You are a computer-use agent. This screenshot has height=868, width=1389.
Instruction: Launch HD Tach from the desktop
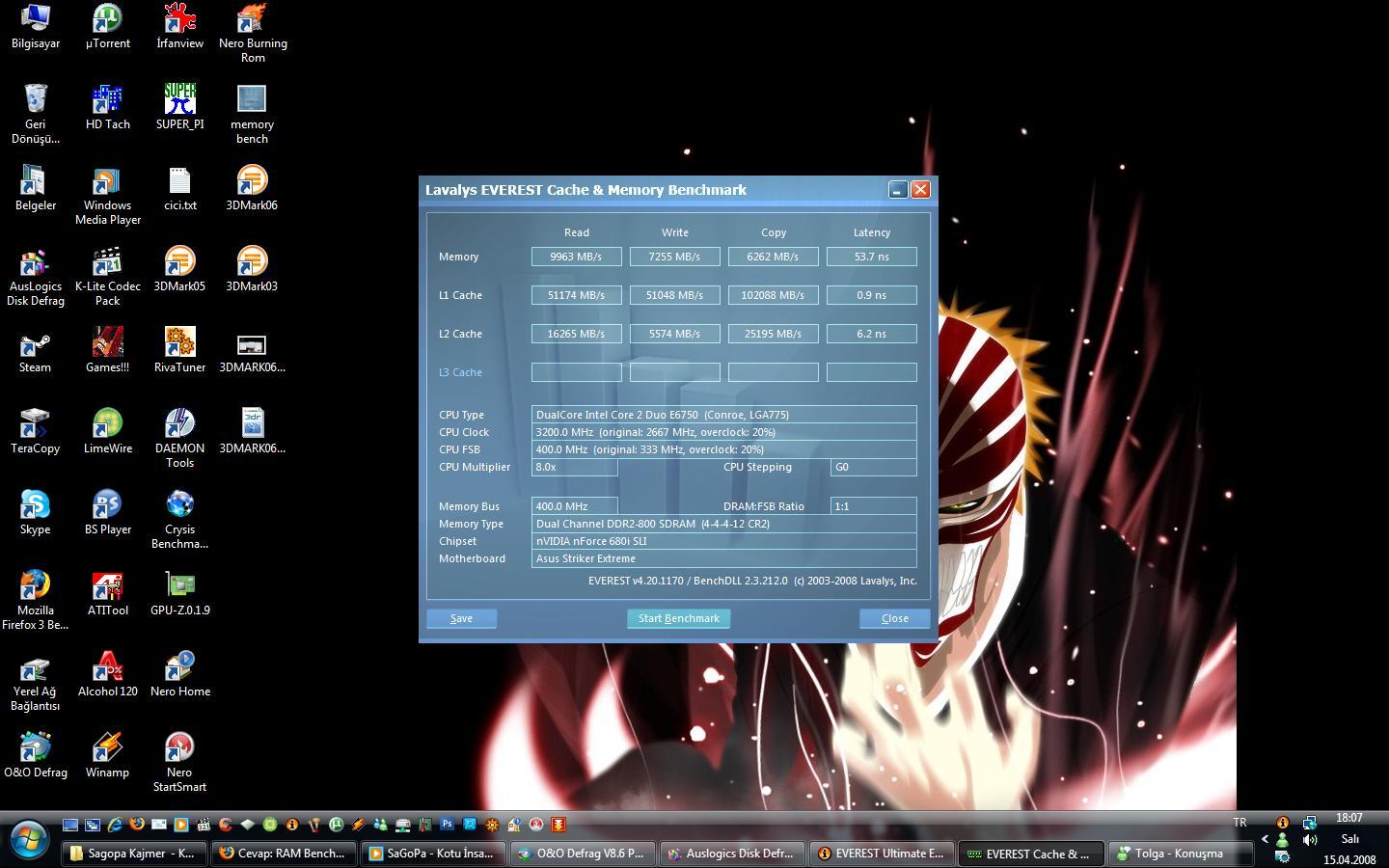click(x=107, y=107)
